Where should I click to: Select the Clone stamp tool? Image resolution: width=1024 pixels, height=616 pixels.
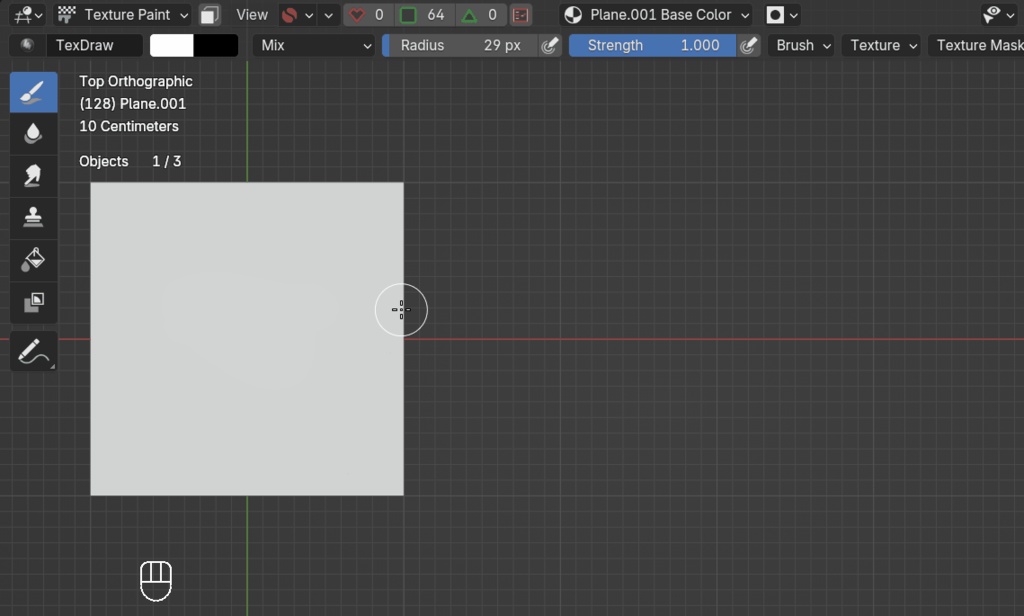[x=32, y=217]
